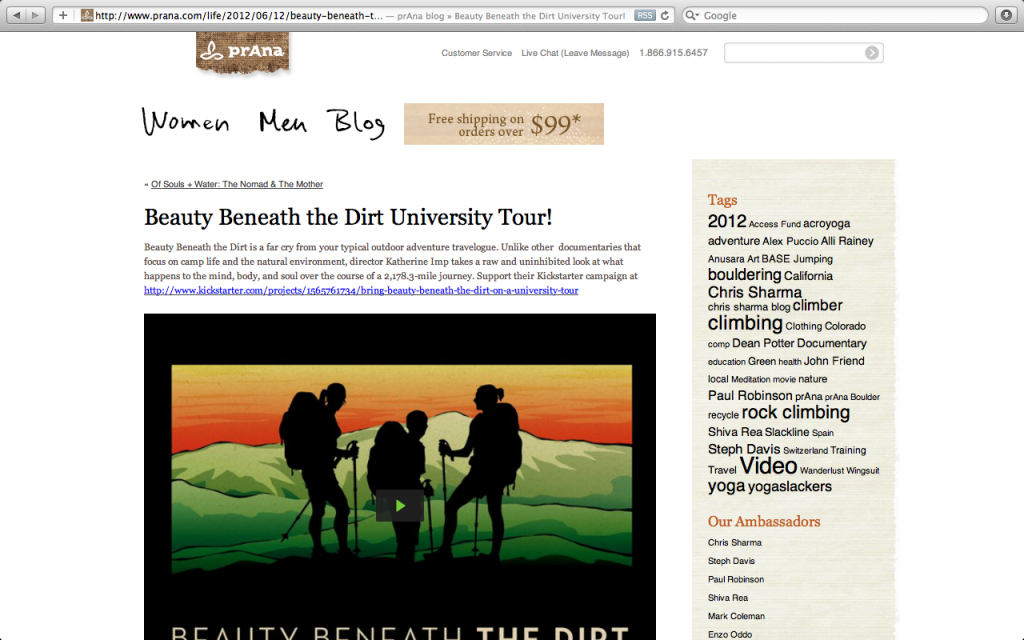Click the site search input field
Viewport: 1024px width, 640px height.
pos(794,53)
